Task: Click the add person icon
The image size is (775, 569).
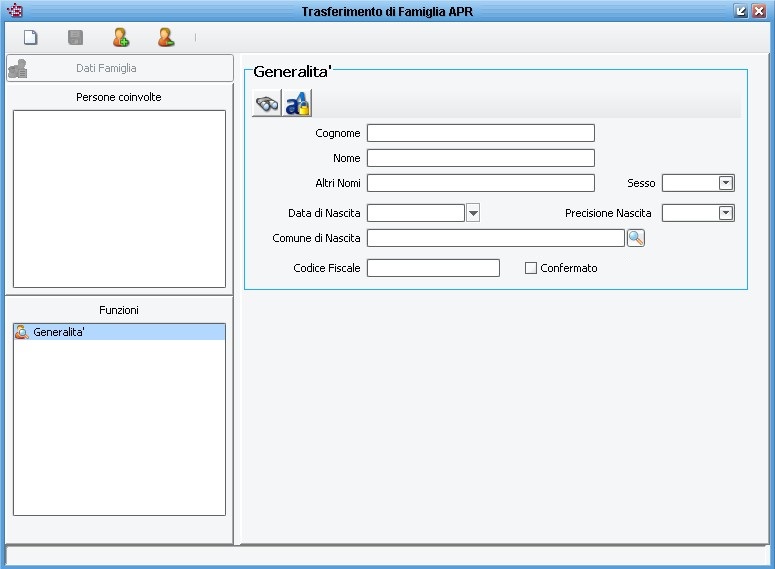Action: point(121,38)
